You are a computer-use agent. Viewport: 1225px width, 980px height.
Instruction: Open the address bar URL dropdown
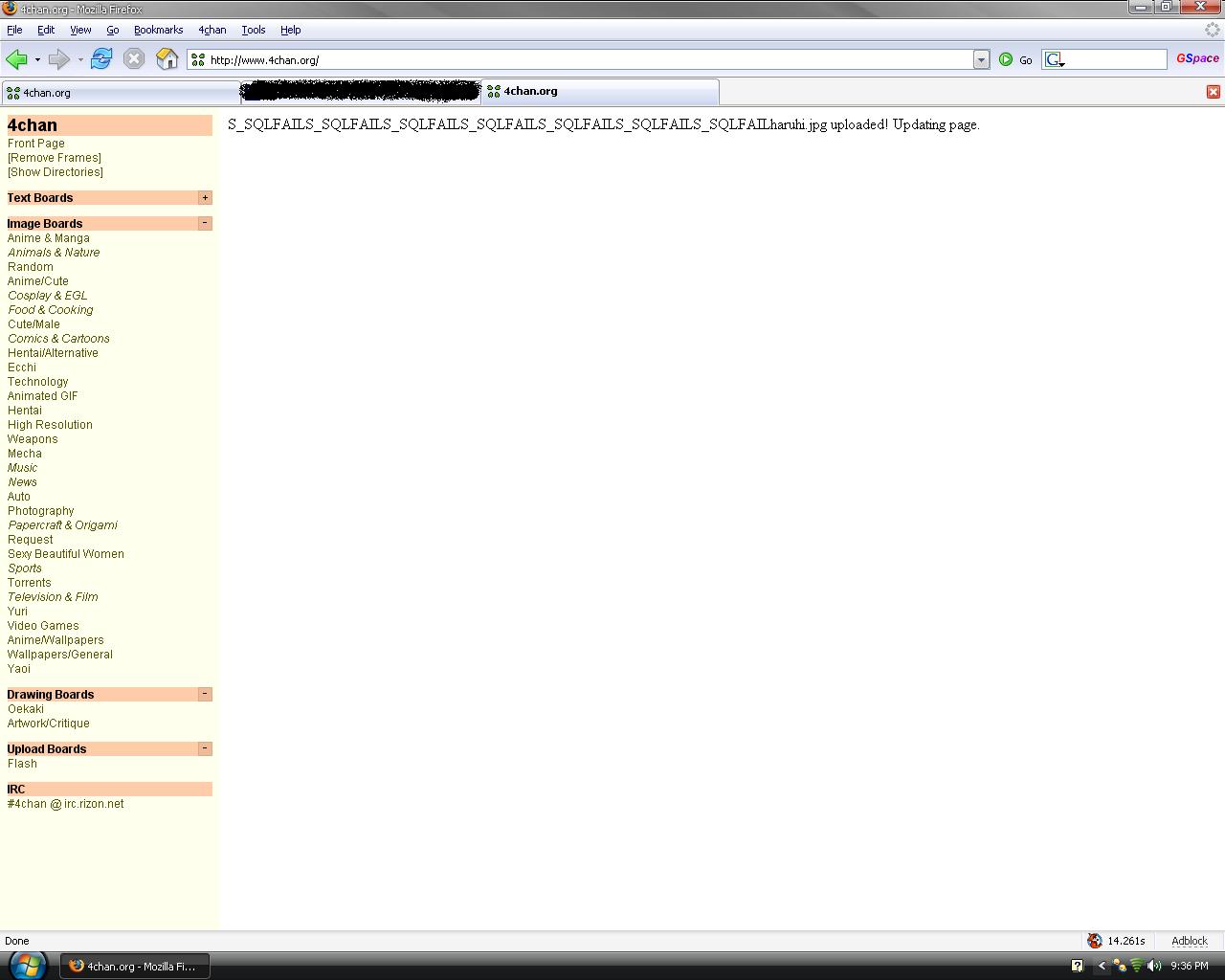click(981, 59)
